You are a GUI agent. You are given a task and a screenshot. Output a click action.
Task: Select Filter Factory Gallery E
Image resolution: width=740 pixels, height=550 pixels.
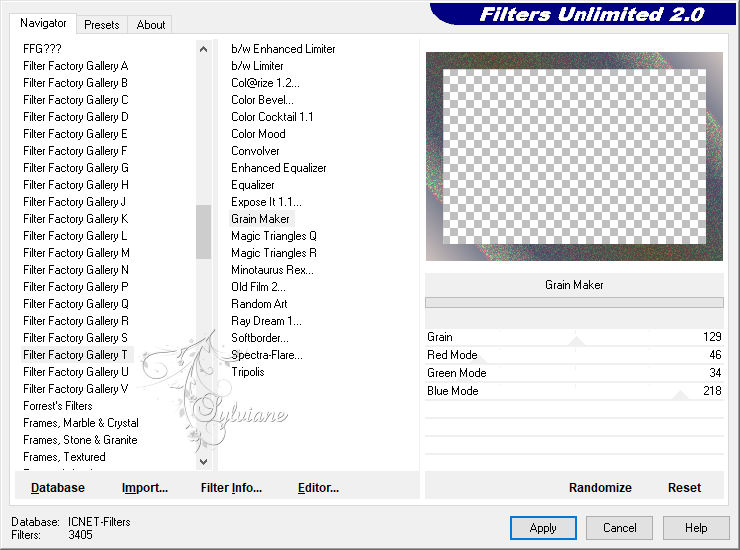(75, 134)
